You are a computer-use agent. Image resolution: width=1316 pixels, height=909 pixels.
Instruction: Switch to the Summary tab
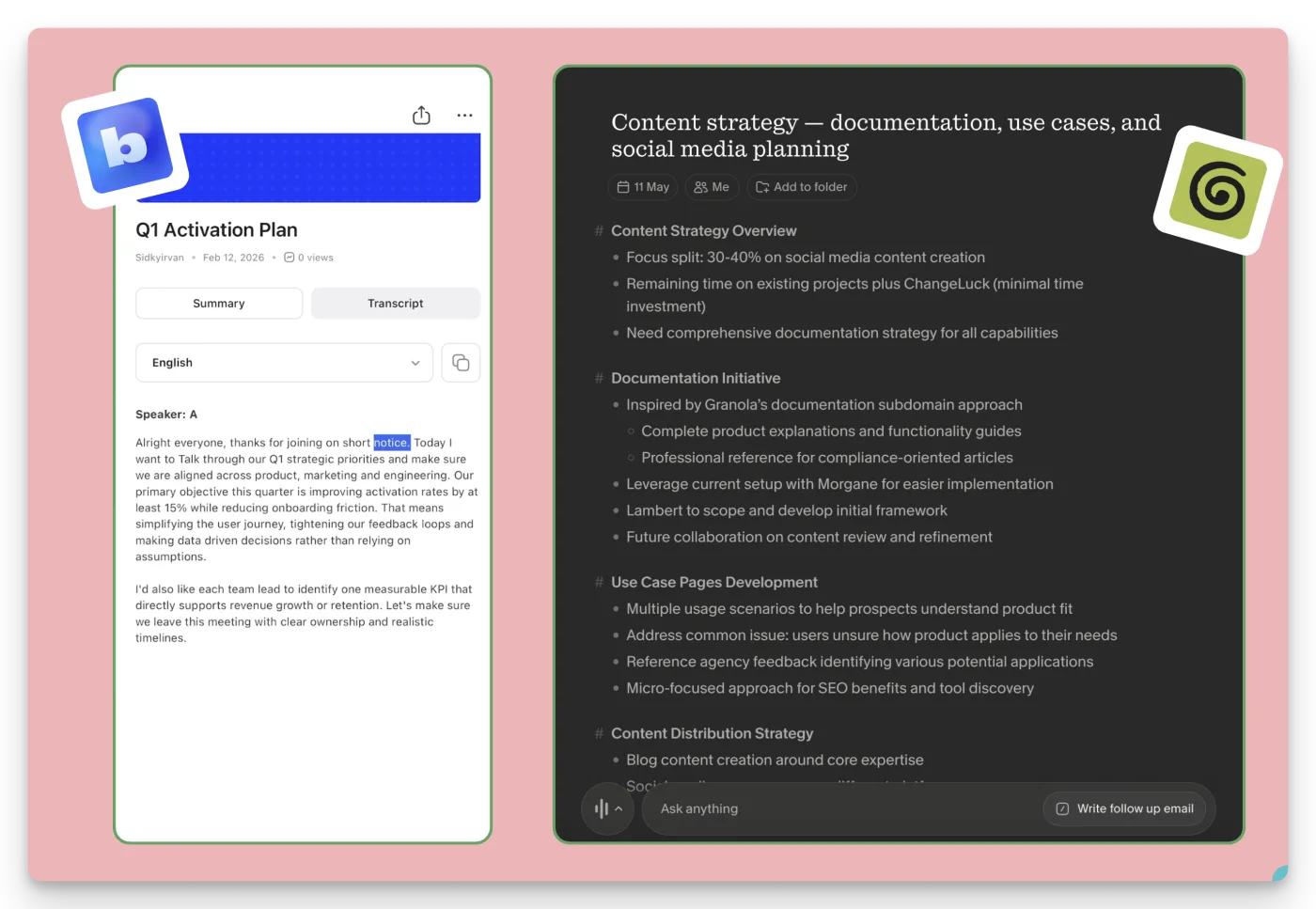[219, 304]
